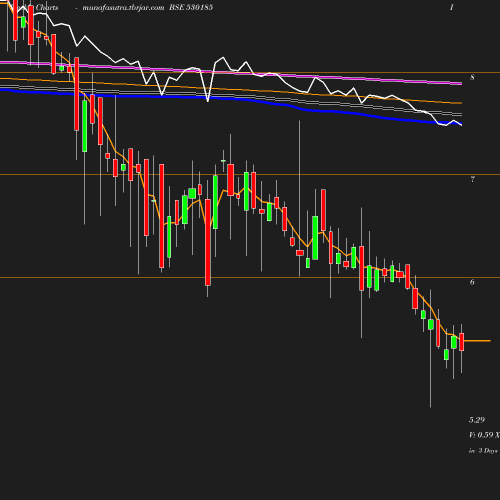Viewport: 500px width, 500px height.
Task: Select the 5.29 last price value
Action: click(x=477, y=420)
